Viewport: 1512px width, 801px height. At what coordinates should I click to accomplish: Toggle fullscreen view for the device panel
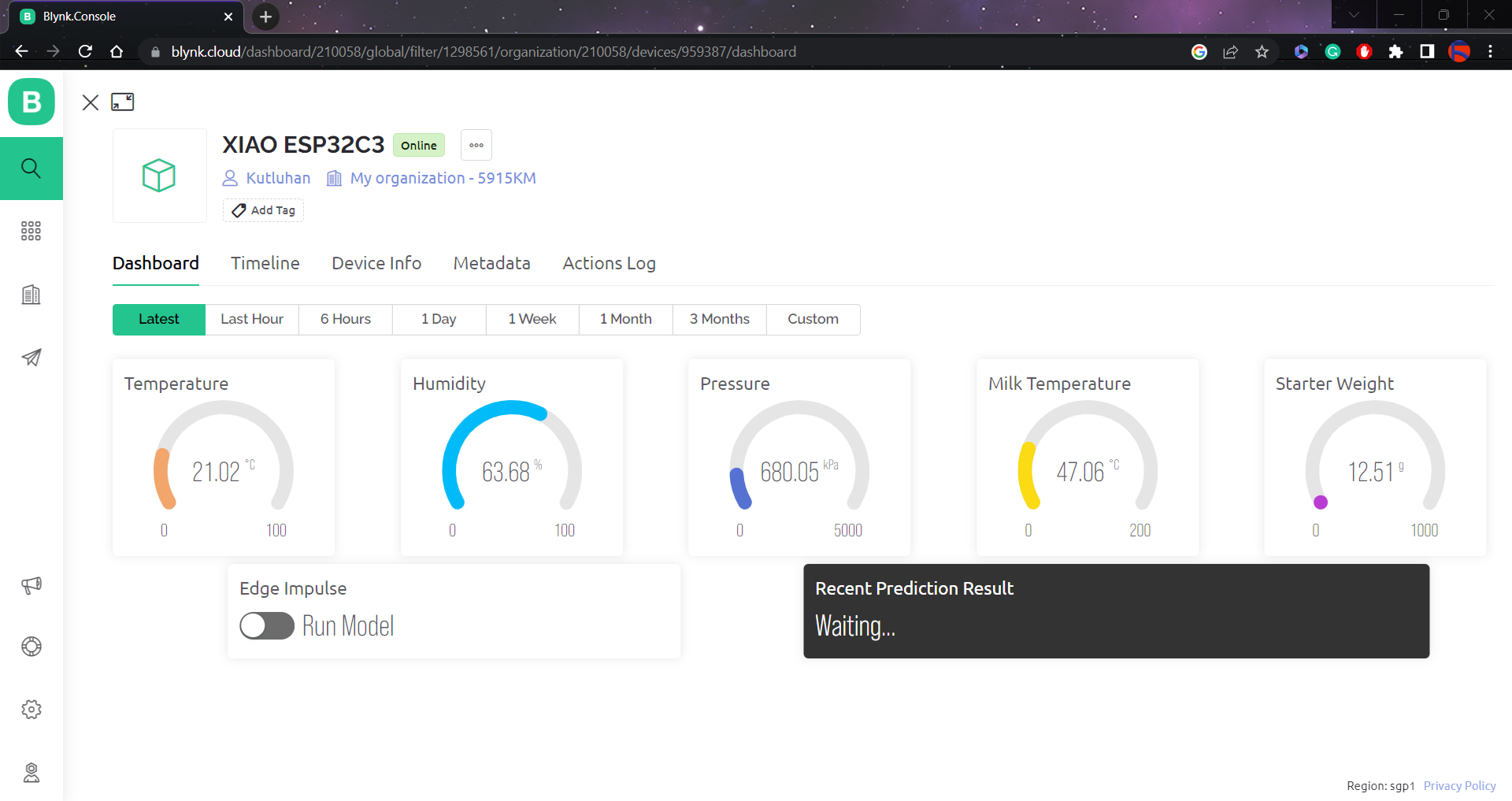[123, 102]
